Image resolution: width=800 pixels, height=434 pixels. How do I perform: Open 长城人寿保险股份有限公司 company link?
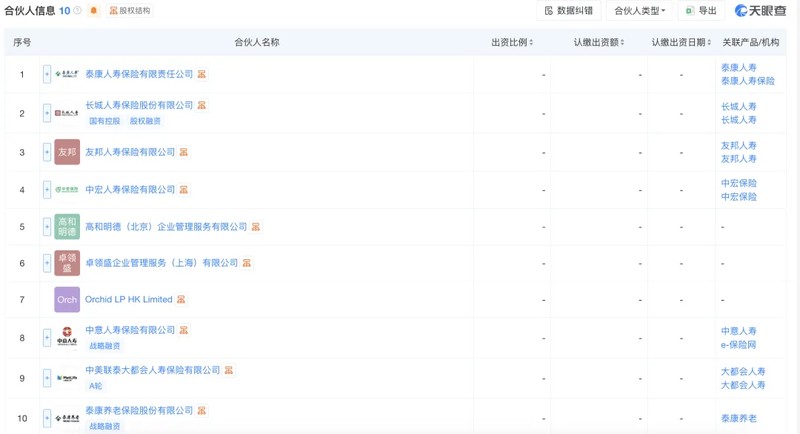[x=139, y=105]
